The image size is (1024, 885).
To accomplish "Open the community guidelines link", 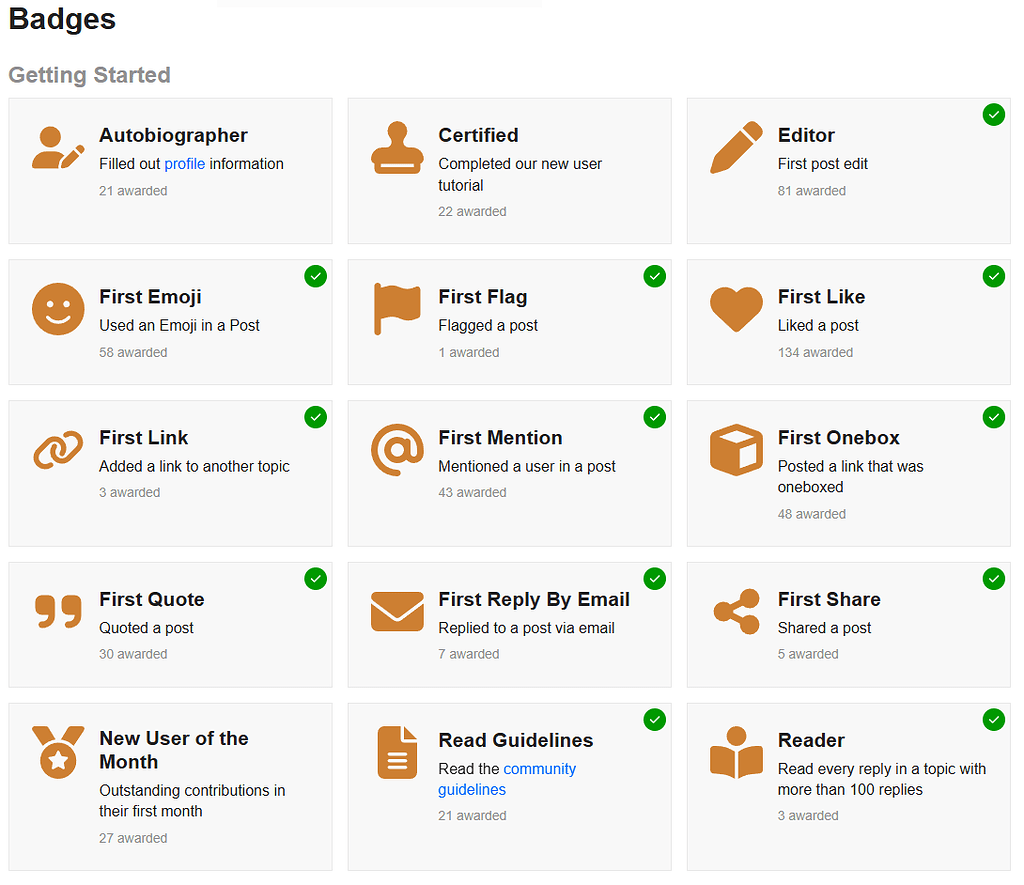I will (541, 769).
